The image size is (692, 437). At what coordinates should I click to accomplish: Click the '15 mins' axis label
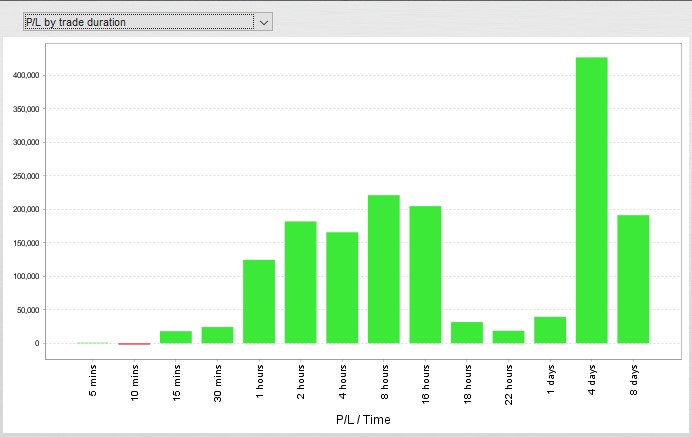click(176, 383)
